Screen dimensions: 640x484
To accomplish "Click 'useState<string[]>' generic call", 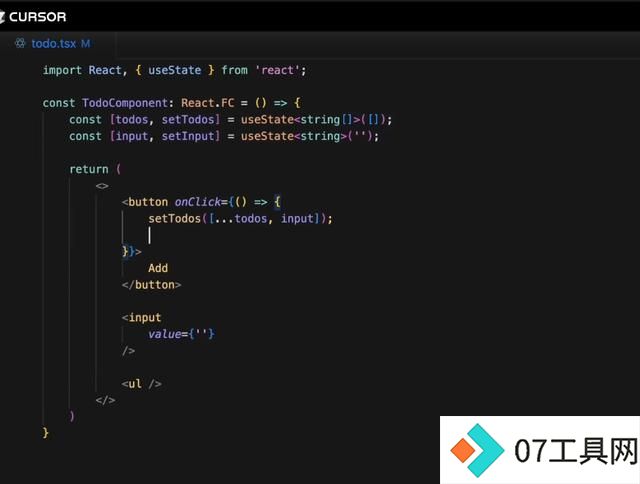I will tap(300, 120).
